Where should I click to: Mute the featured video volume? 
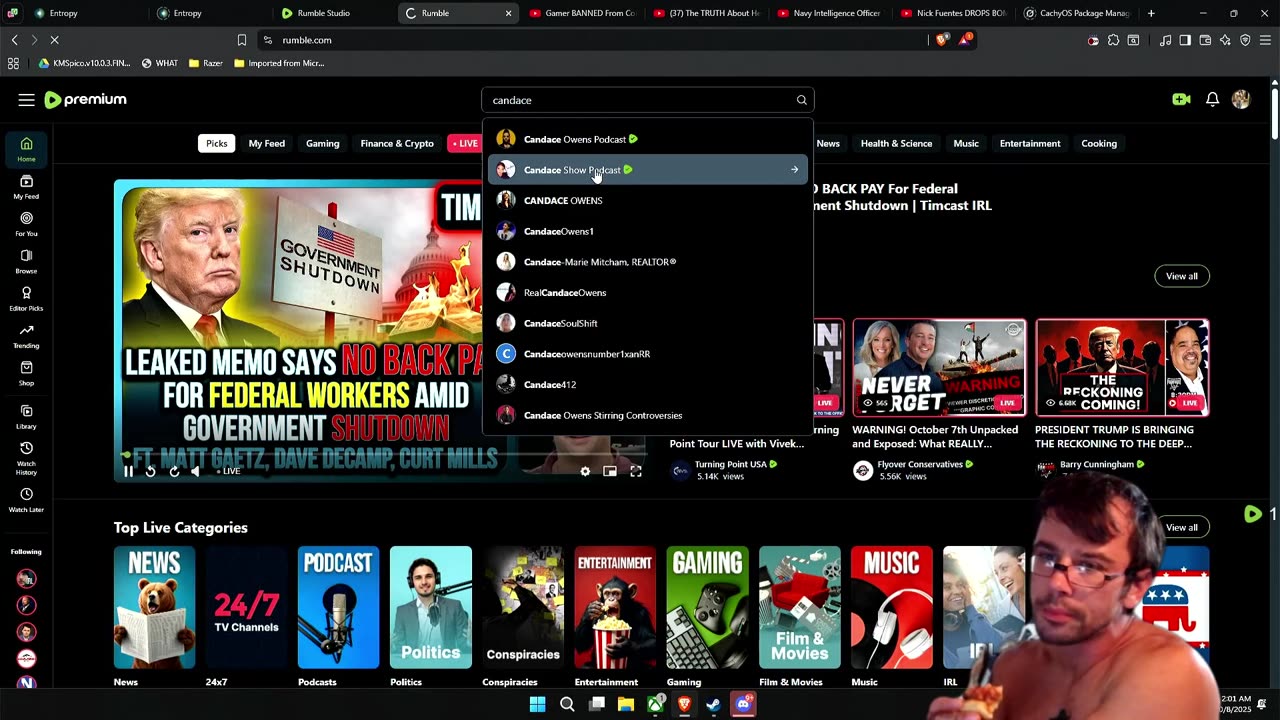point(196,471)
